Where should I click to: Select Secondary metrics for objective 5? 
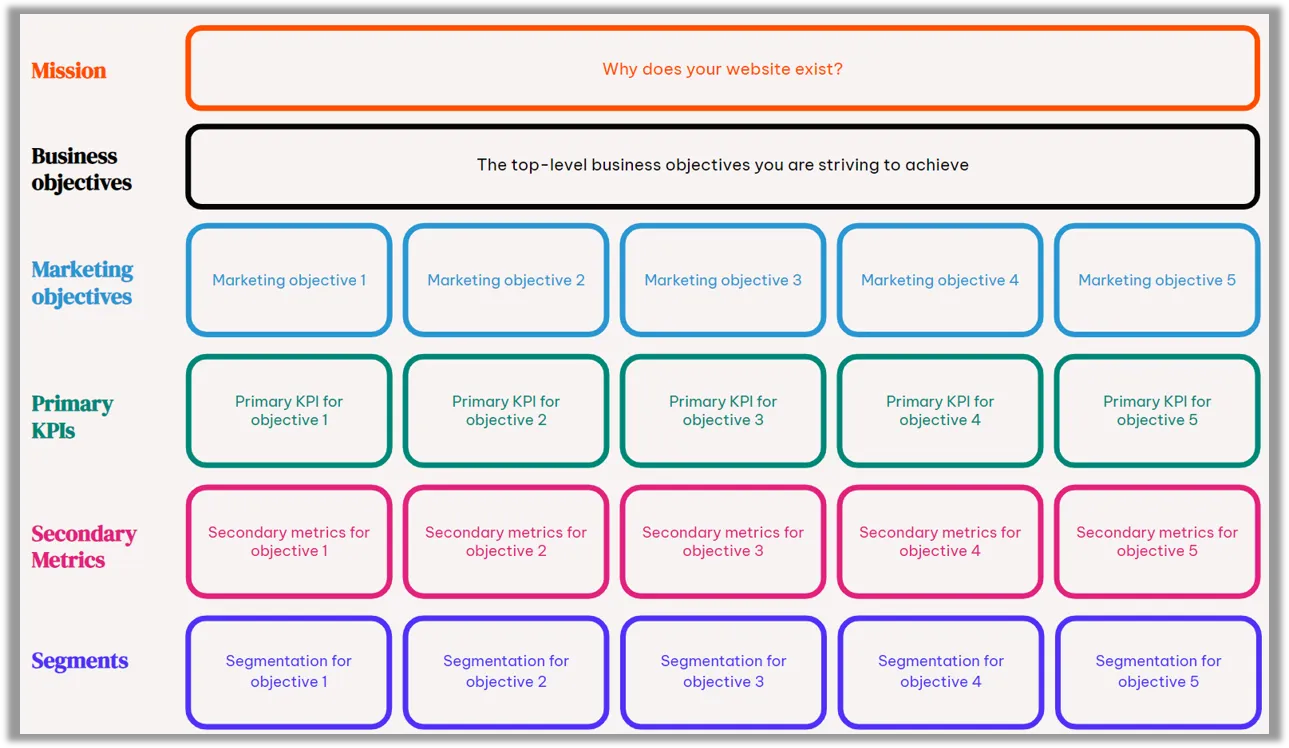[1157, 542]
